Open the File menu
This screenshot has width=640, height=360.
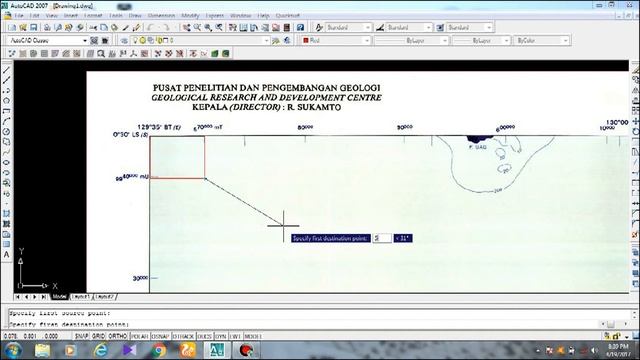19,16
